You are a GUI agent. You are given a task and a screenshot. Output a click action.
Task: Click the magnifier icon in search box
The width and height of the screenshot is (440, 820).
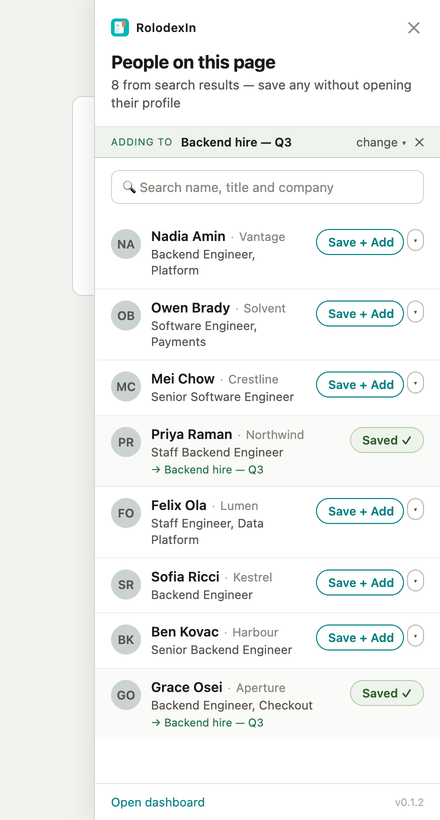[129, 187]
